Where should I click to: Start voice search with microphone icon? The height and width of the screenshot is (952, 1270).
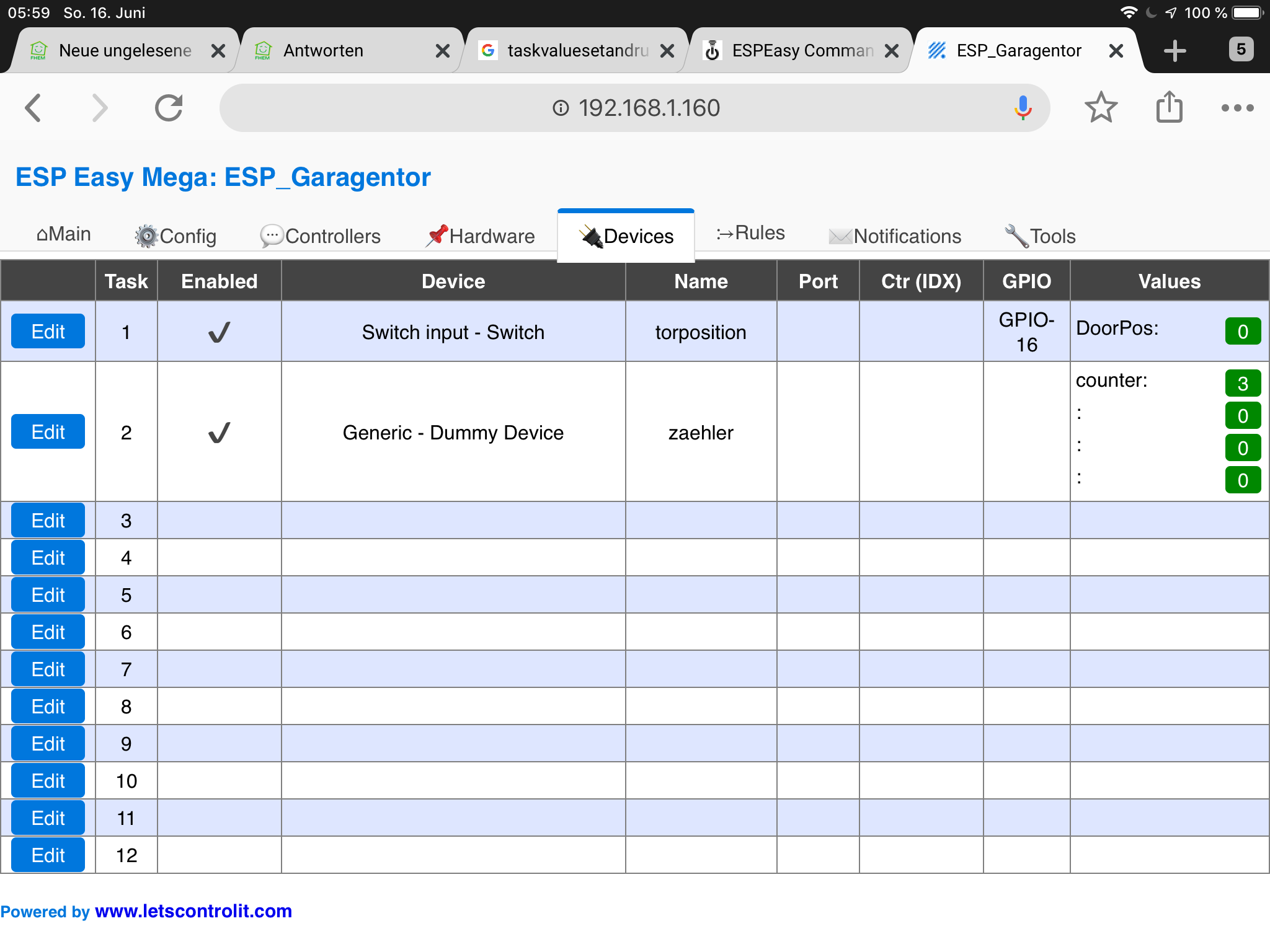(x=1023, y=108)
